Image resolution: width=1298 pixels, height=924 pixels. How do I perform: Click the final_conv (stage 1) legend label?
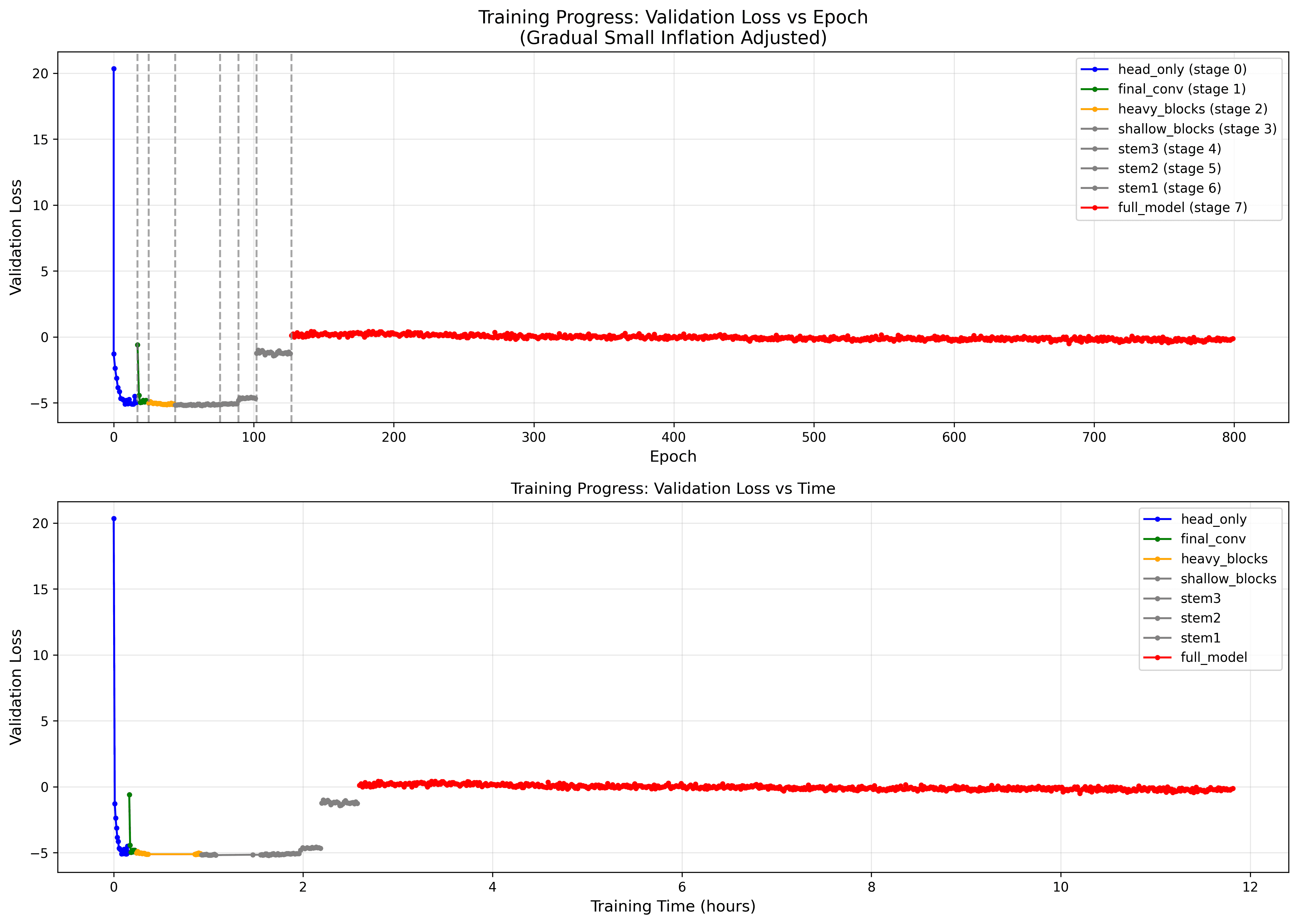pyautogui.click(x=1182, y=89)
